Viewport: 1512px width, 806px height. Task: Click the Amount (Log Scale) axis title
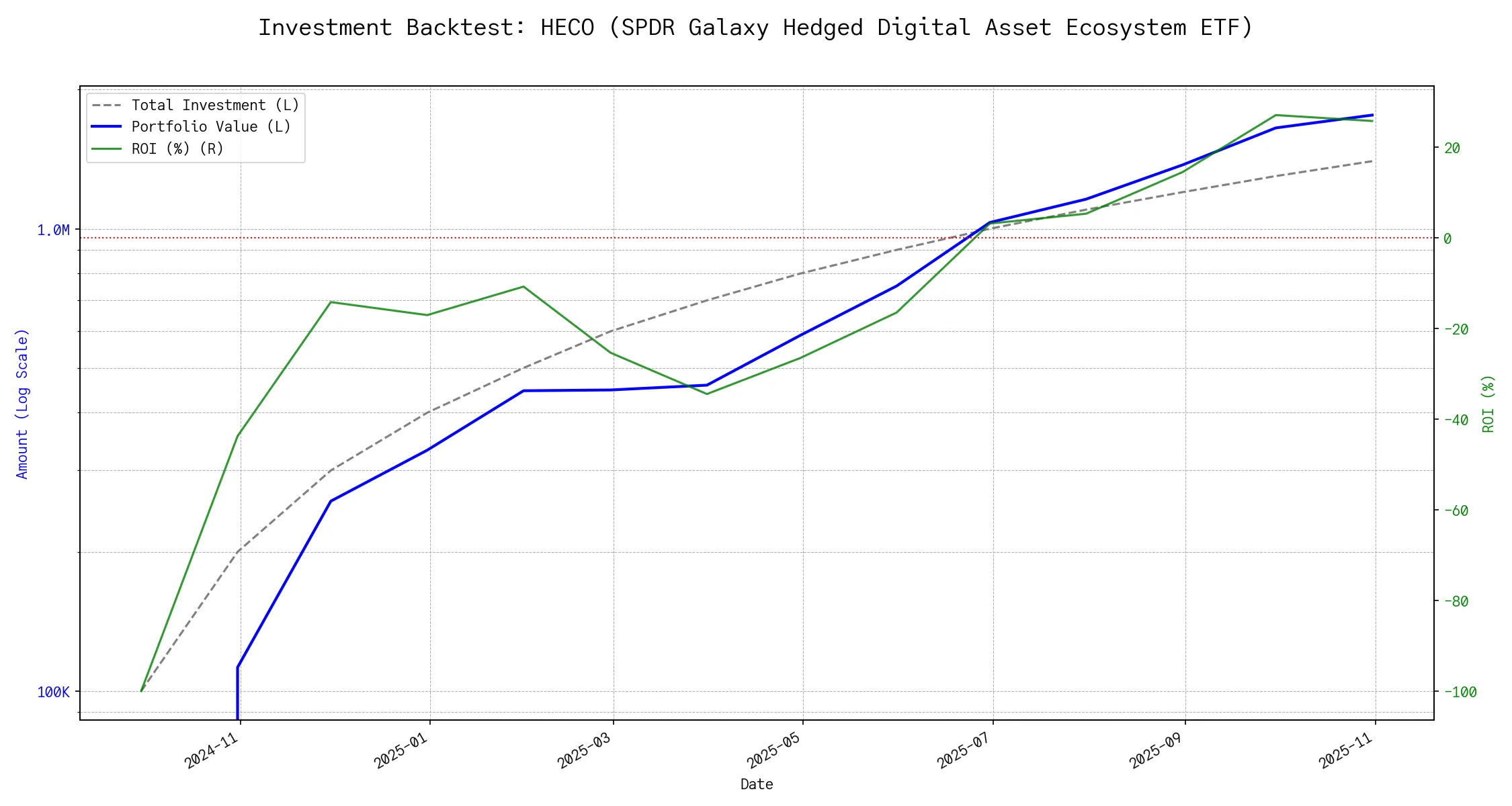pos(22,404)
